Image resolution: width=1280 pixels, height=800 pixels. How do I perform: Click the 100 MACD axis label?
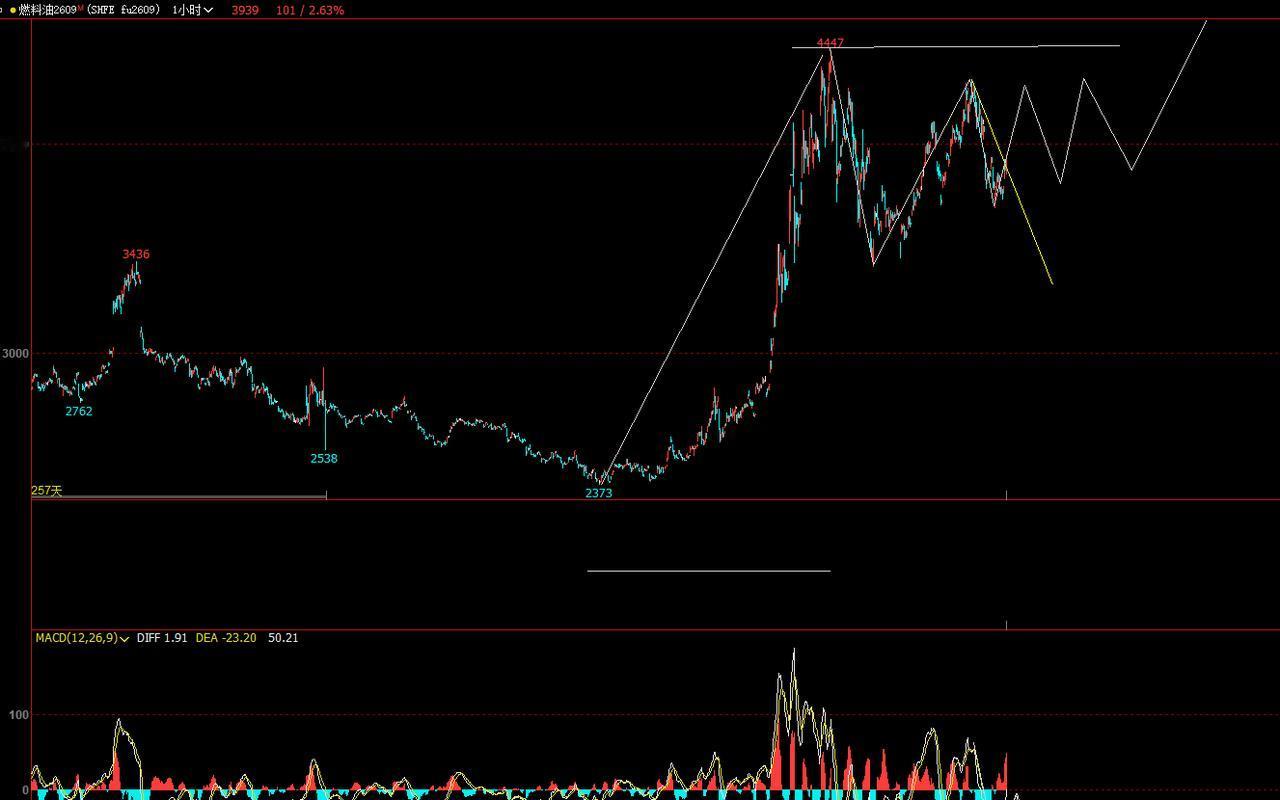19,715
